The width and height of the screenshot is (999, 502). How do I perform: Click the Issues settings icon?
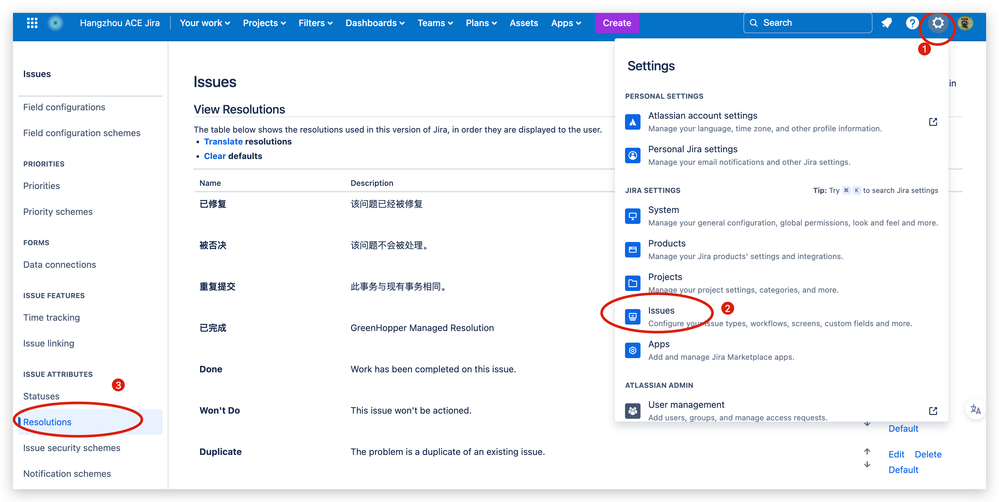coord(633,317)
